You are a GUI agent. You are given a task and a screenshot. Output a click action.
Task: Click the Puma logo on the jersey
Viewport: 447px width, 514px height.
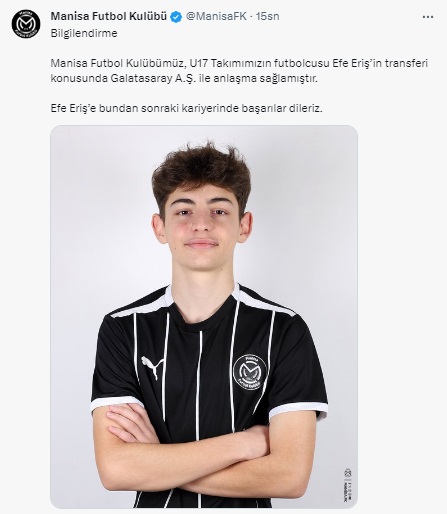[x=152, y=367]
